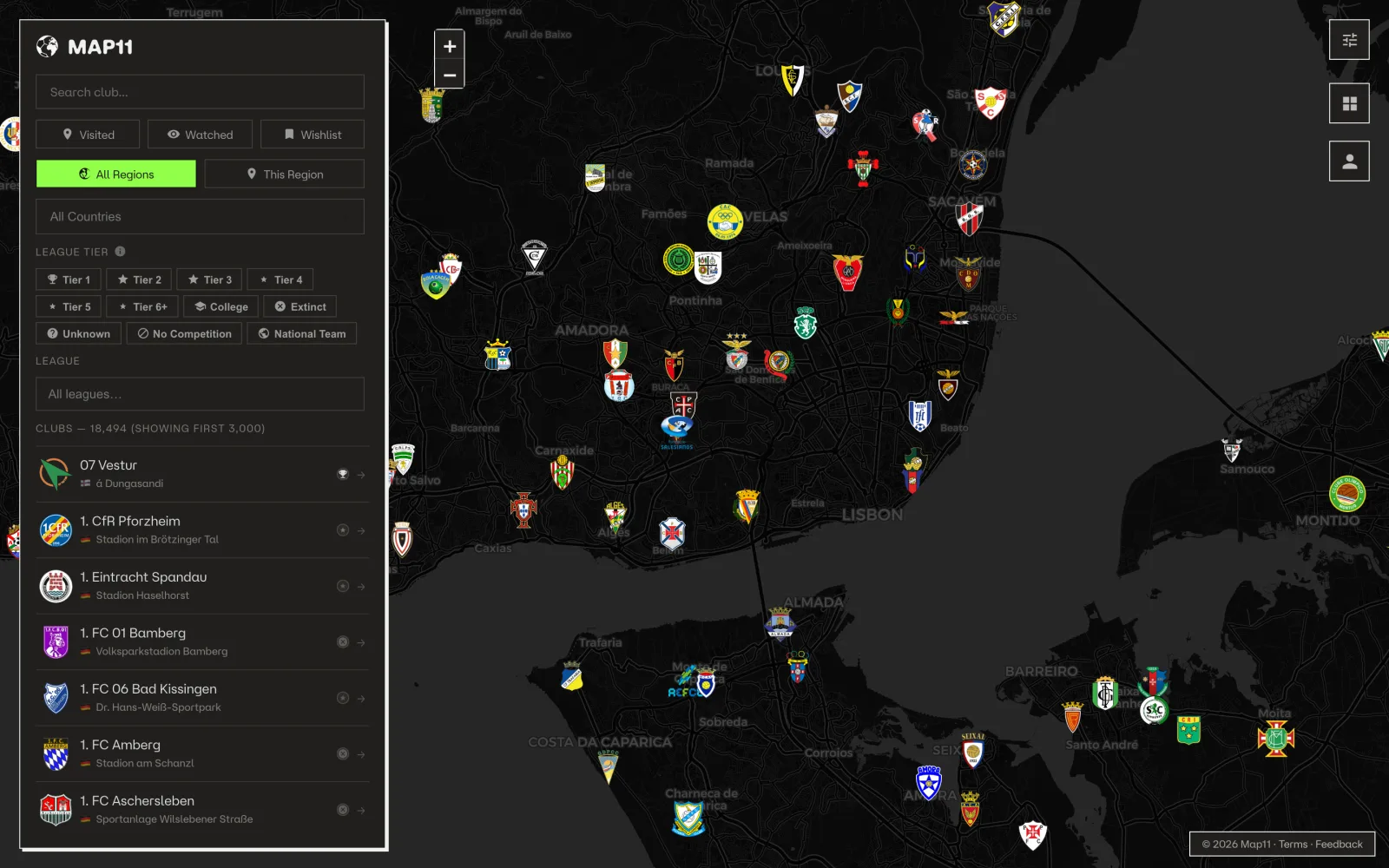Toggle the No Competition filter
Screen dimensions: 1389x868
coord(184,333)
